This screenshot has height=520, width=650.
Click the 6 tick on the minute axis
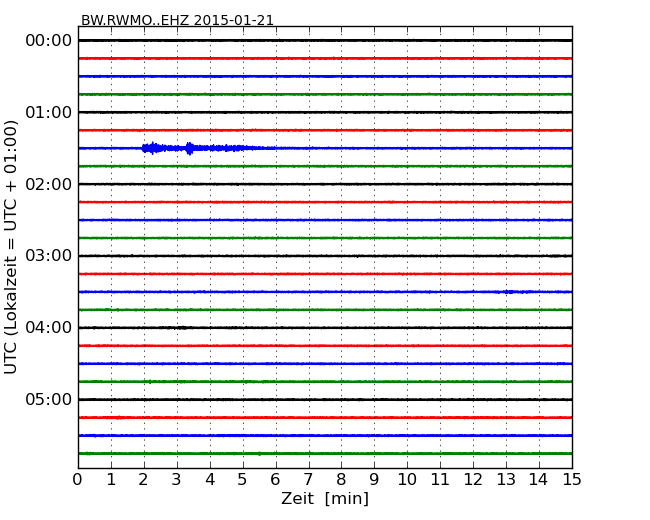coord(276,479)
